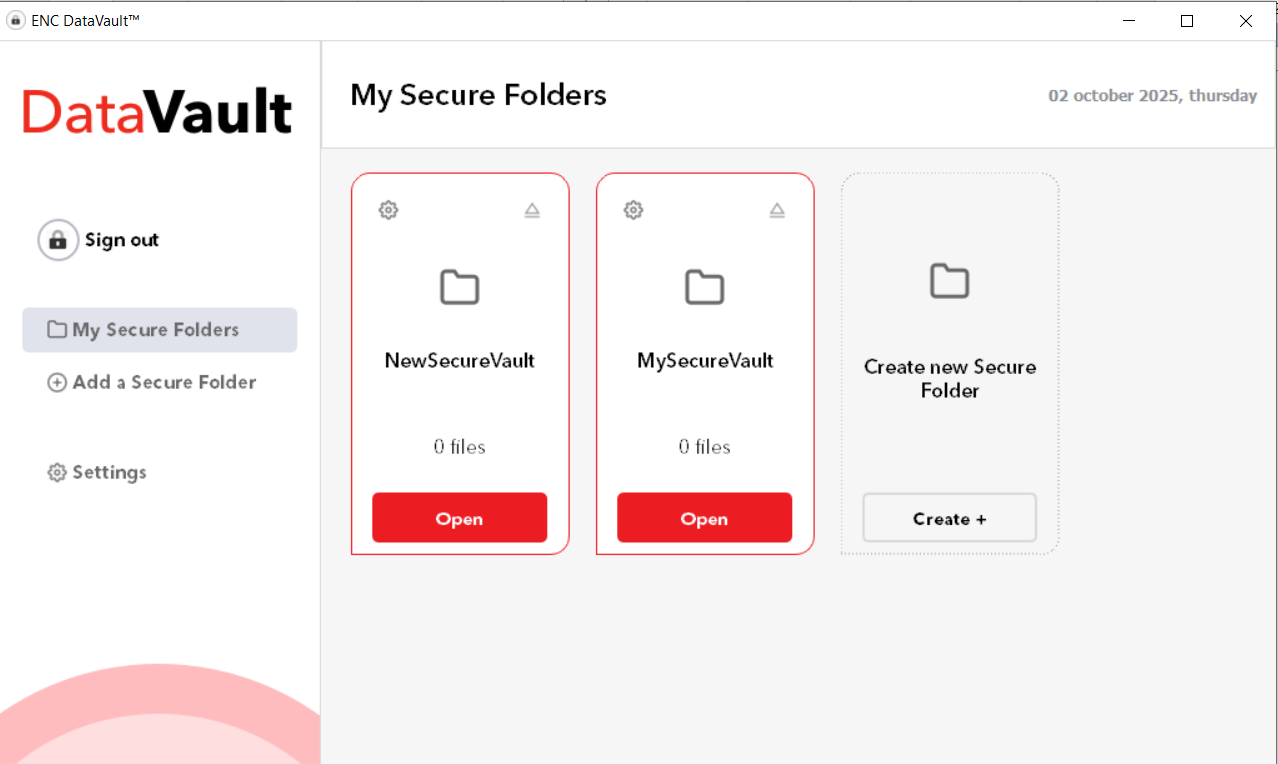Screen dimensions: 1278x764
Task: Click the ENC DataVault title bar icon
Action: [x=16, y=19]
